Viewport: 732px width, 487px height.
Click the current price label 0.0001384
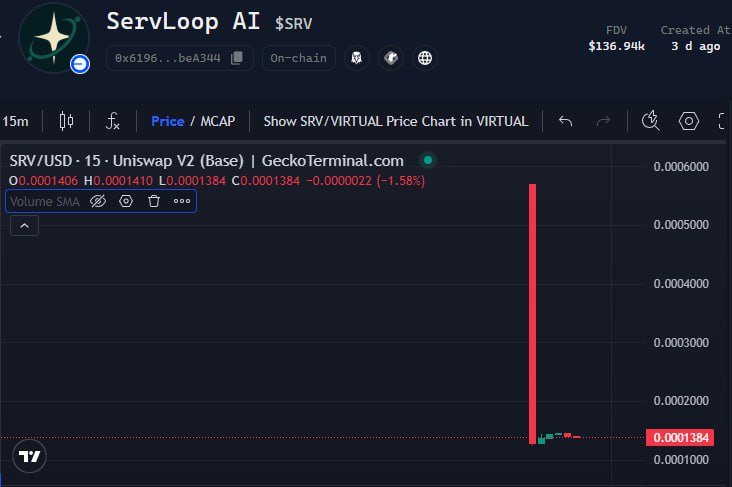pos(680,438)
